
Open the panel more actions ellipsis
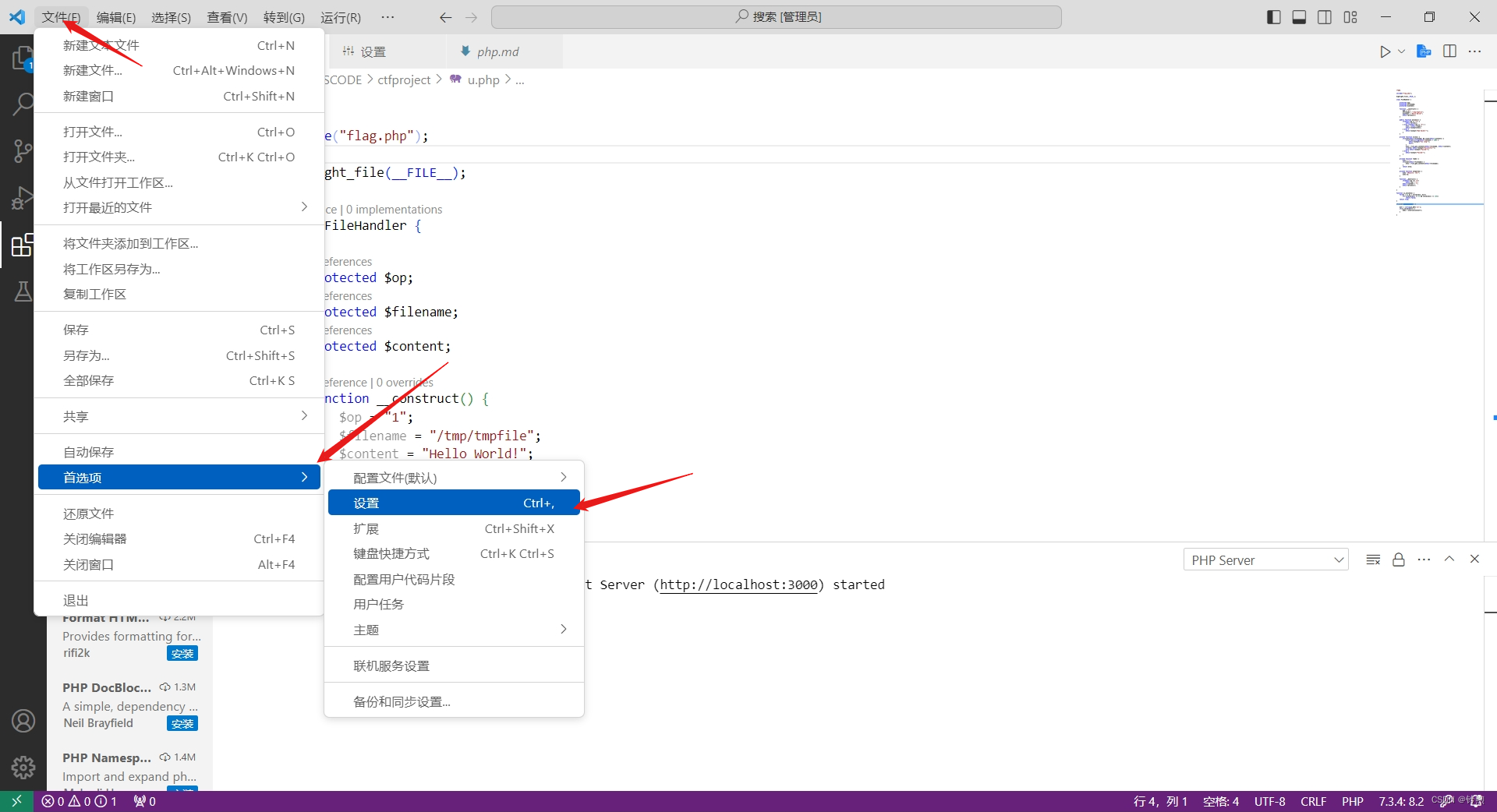coord(1424,560)
